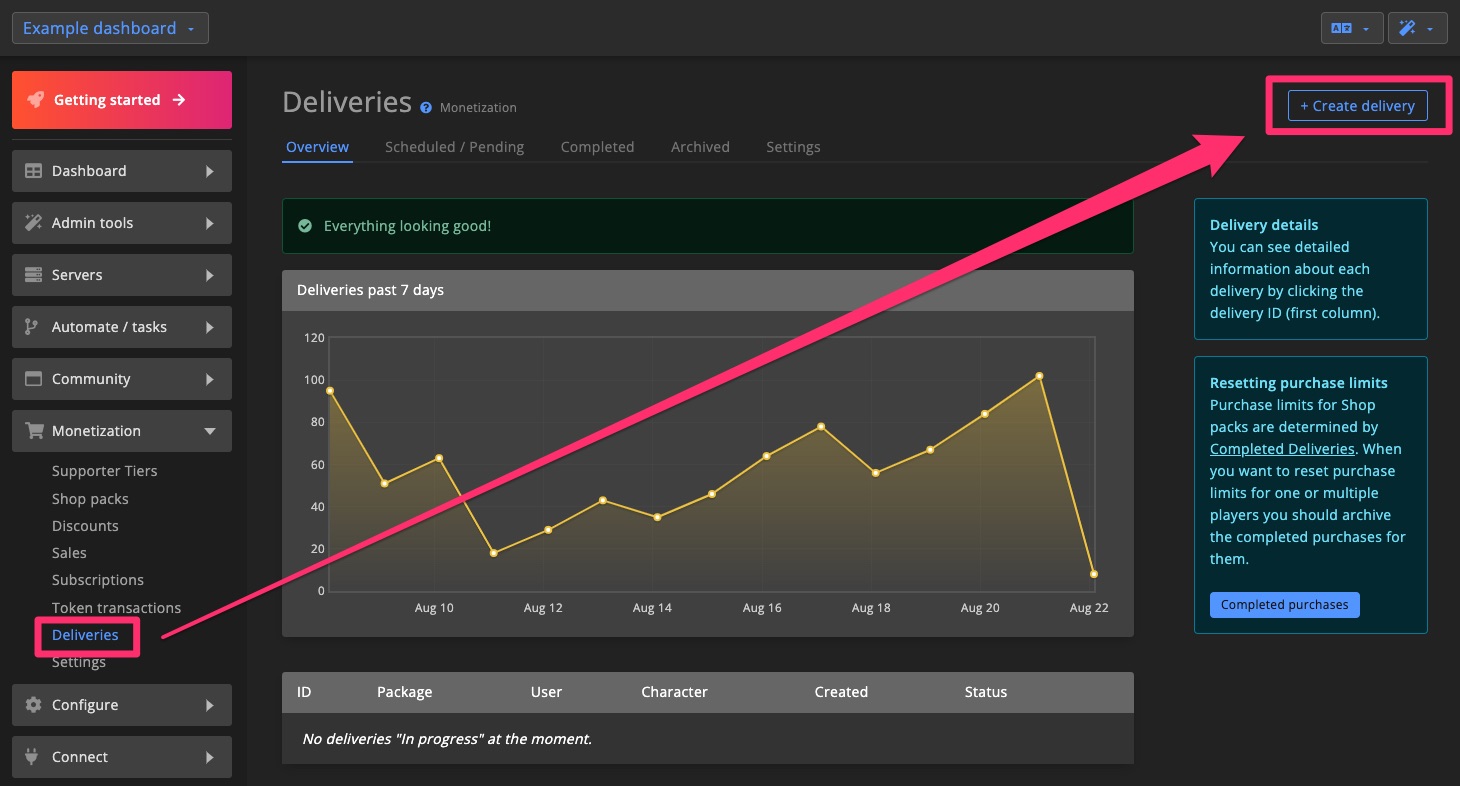Open the magic wand dropdown in header
The image size is (1460, 786).
(x=1417, y=28)
